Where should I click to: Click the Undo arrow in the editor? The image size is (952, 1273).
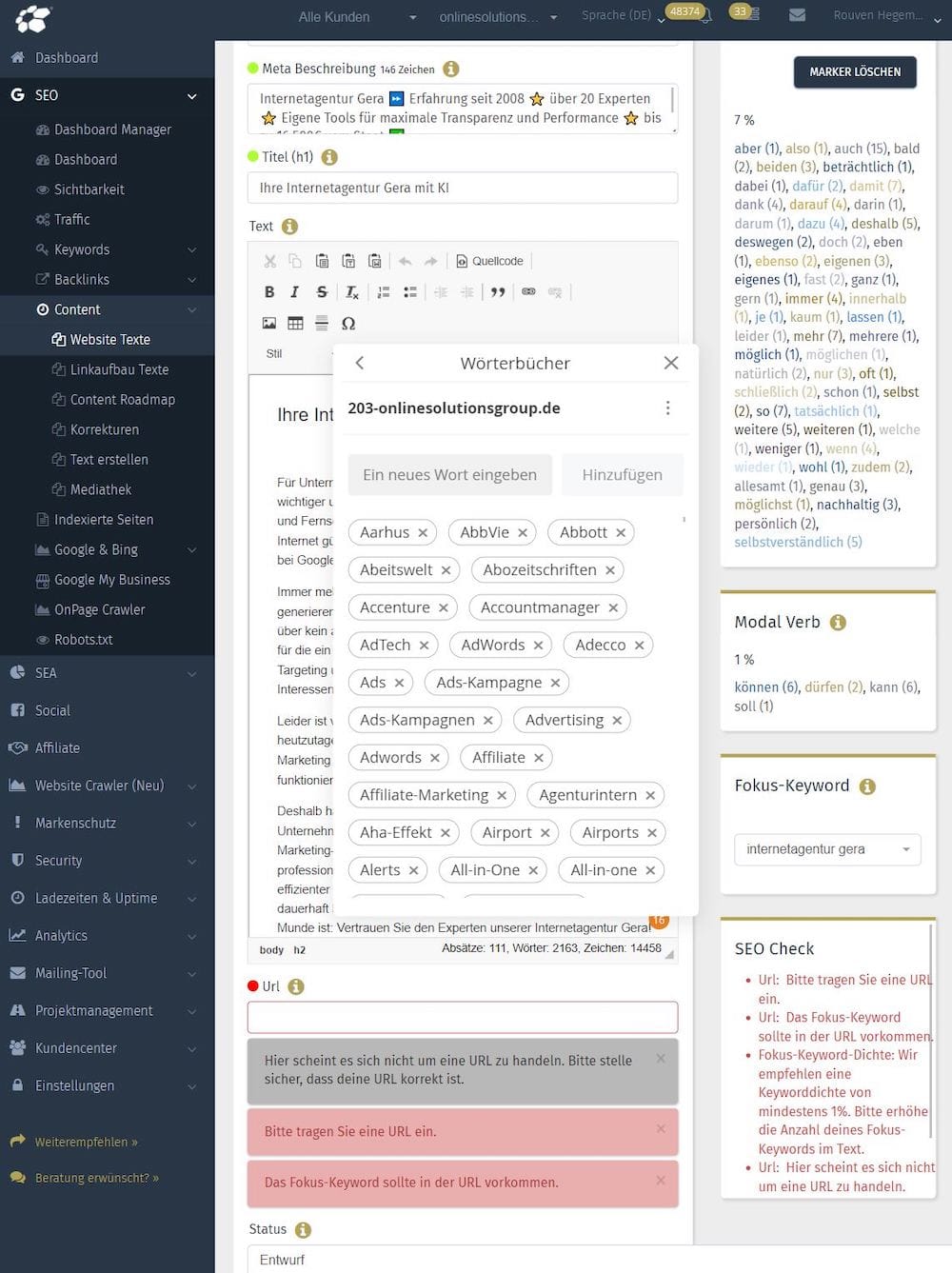[405, 261]
